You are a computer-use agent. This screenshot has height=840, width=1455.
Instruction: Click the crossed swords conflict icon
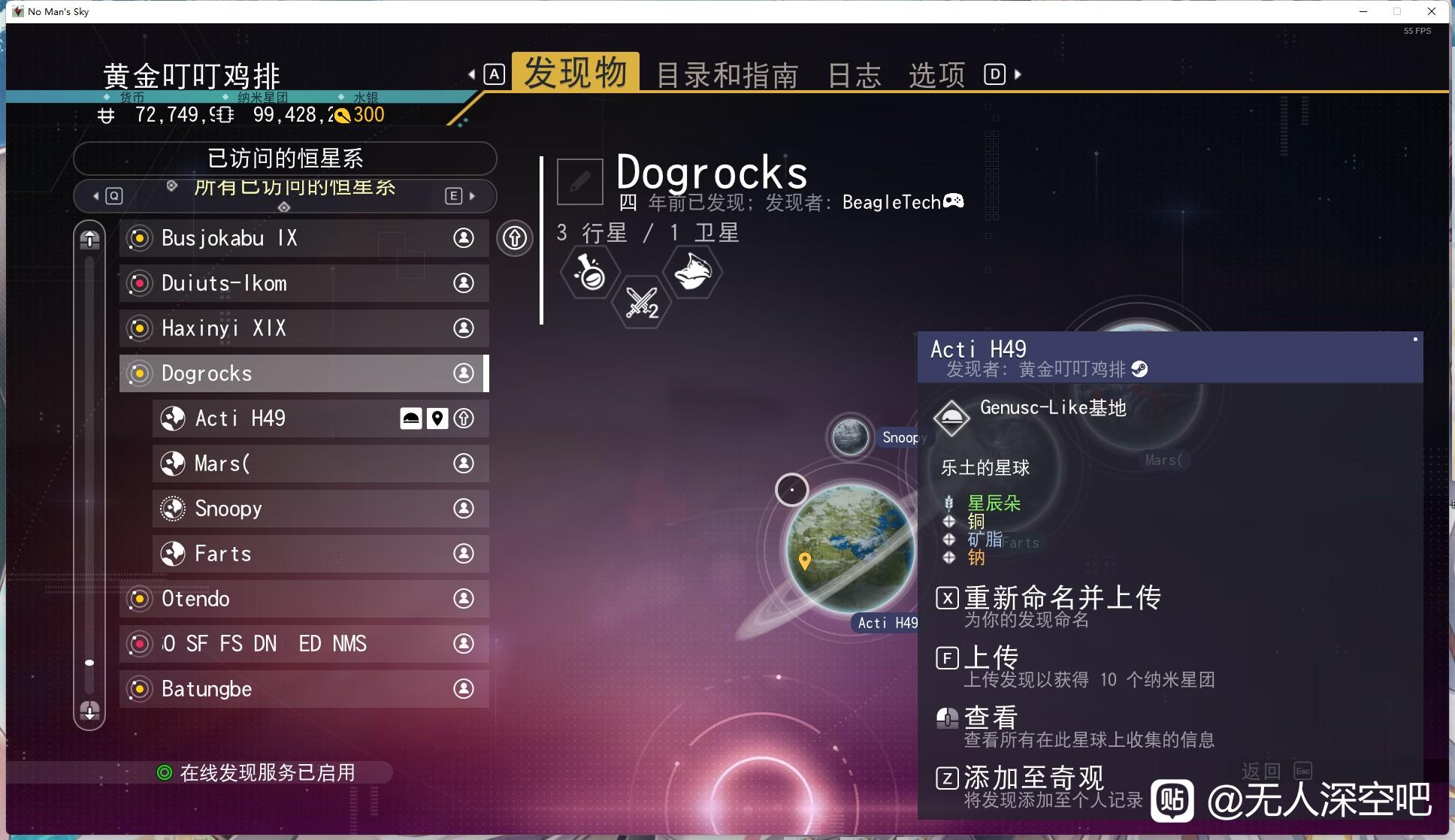[x=642, y=302]
